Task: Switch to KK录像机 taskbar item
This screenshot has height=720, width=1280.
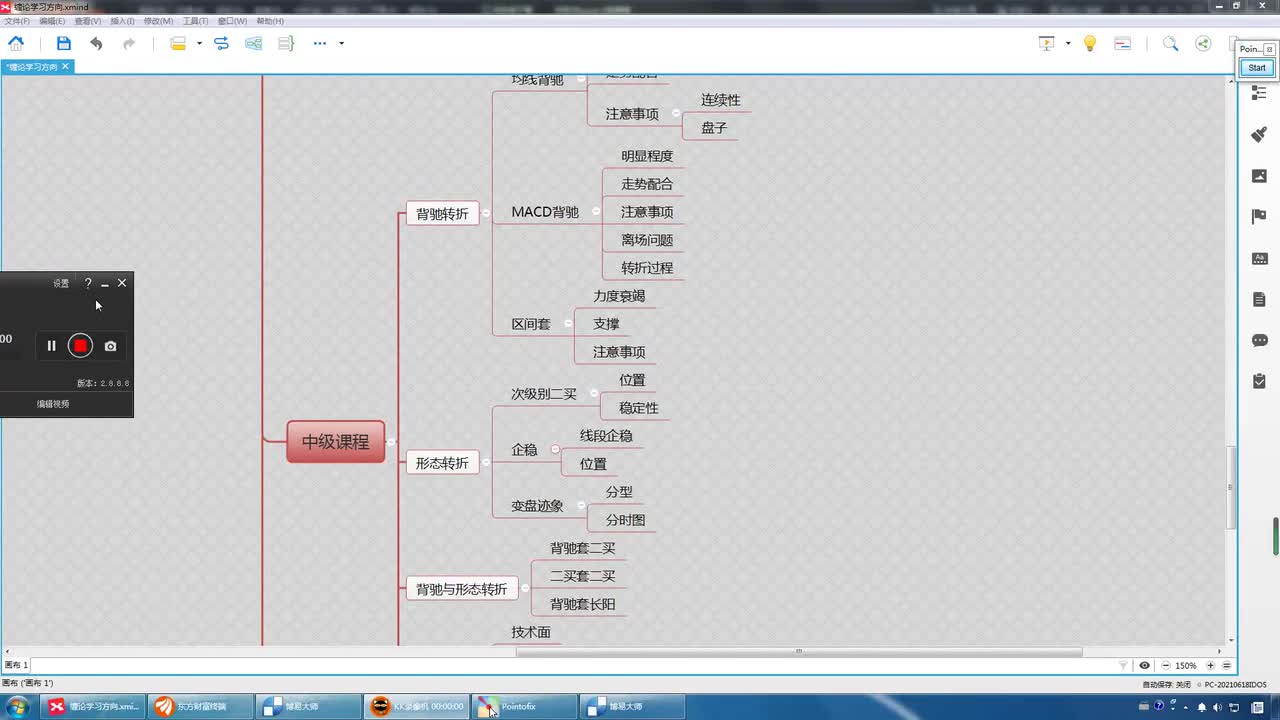Action: [417, 706]
